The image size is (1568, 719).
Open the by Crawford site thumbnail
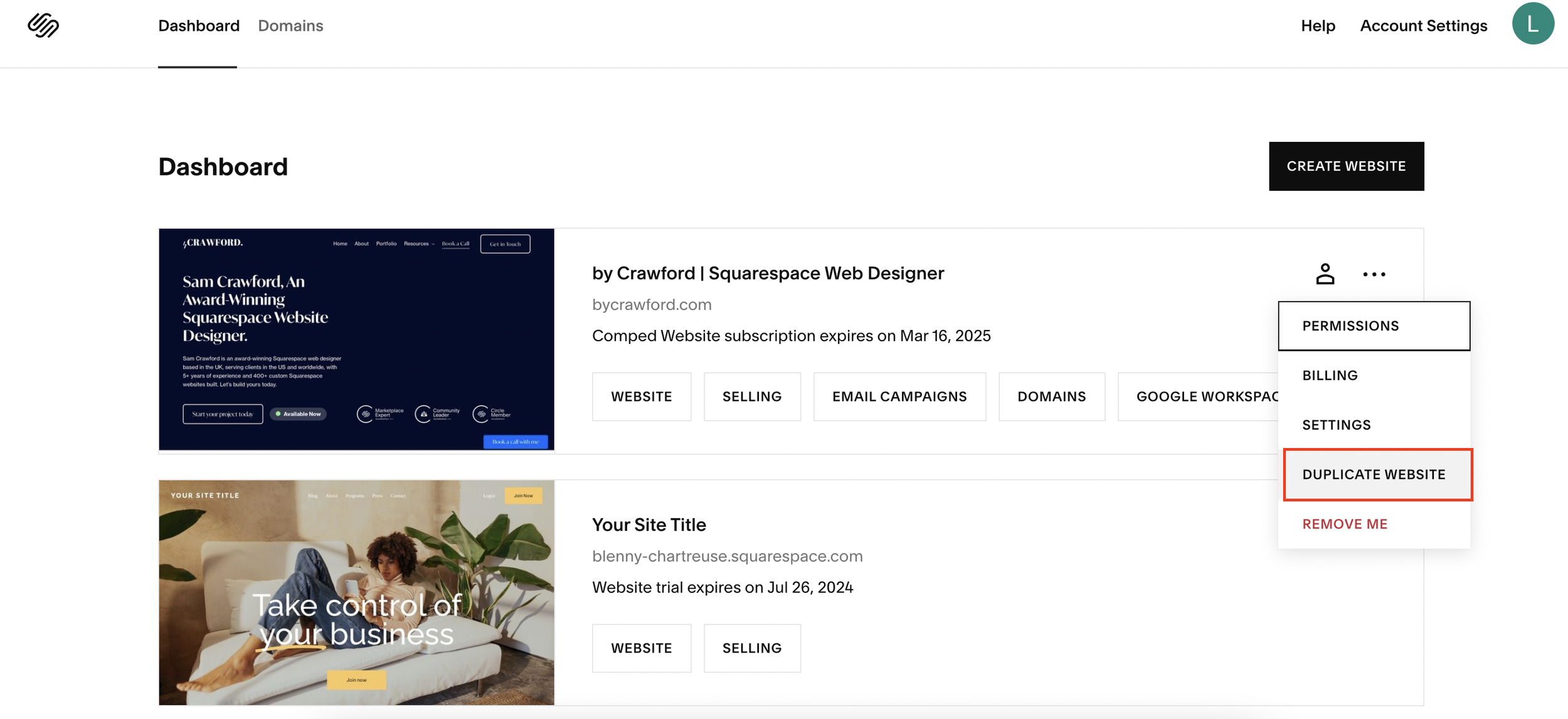[356, 339]
